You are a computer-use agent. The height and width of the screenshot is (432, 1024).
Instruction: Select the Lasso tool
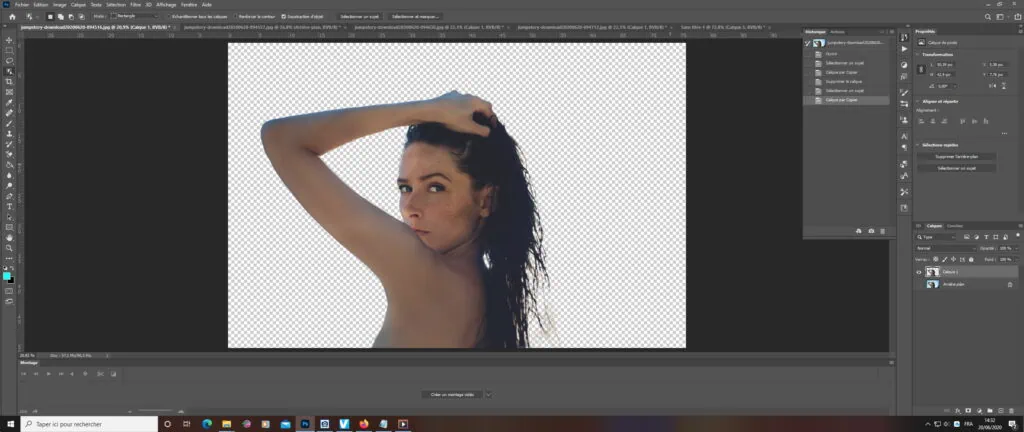pos(9,61)
